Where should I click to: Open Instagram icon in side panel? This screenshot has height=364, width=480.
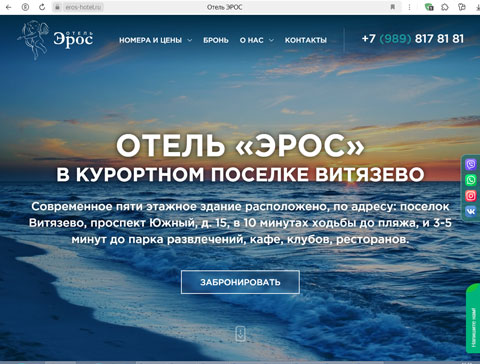point(471,196)
